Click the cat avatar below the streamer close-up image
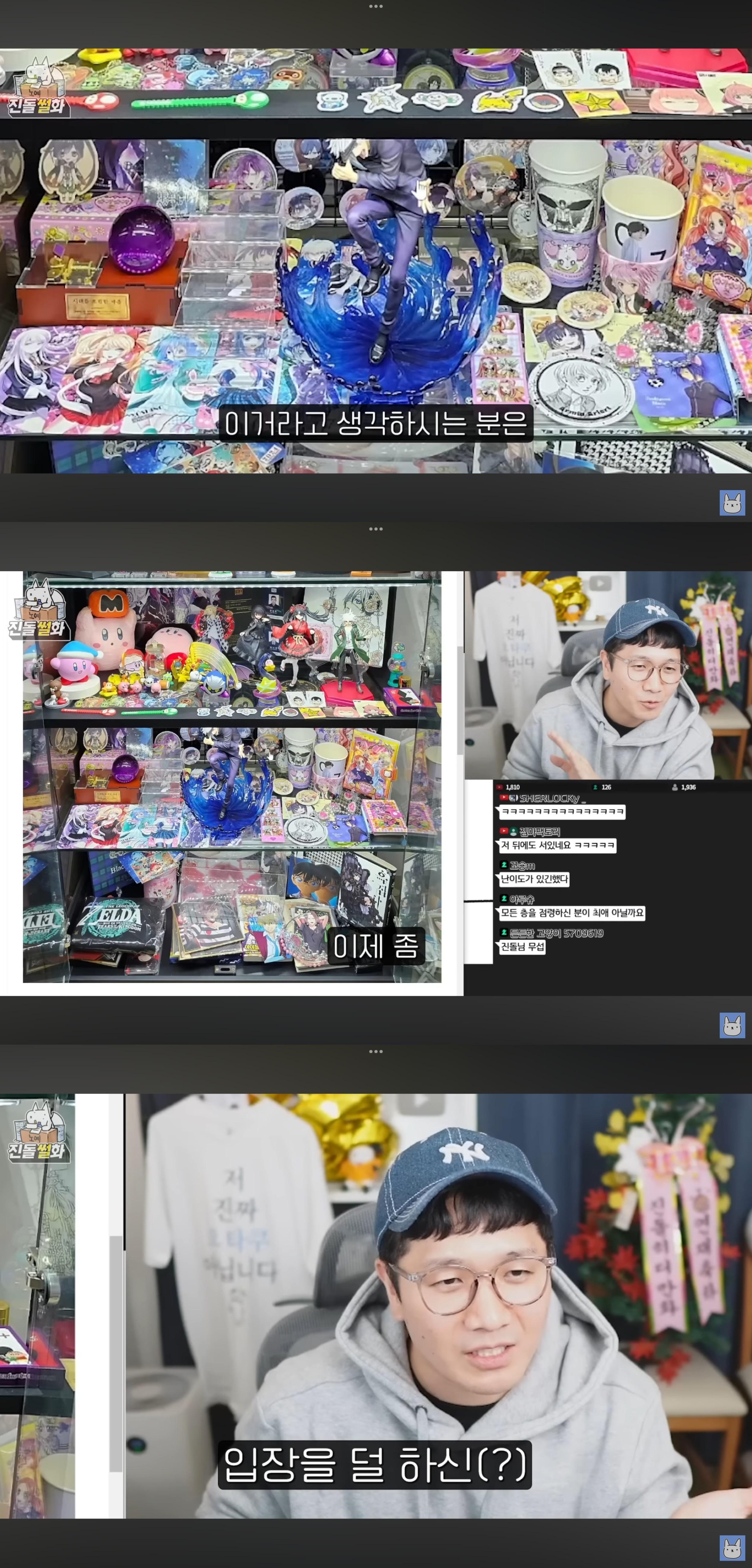752x1568 pixels. click(732, 1548)
